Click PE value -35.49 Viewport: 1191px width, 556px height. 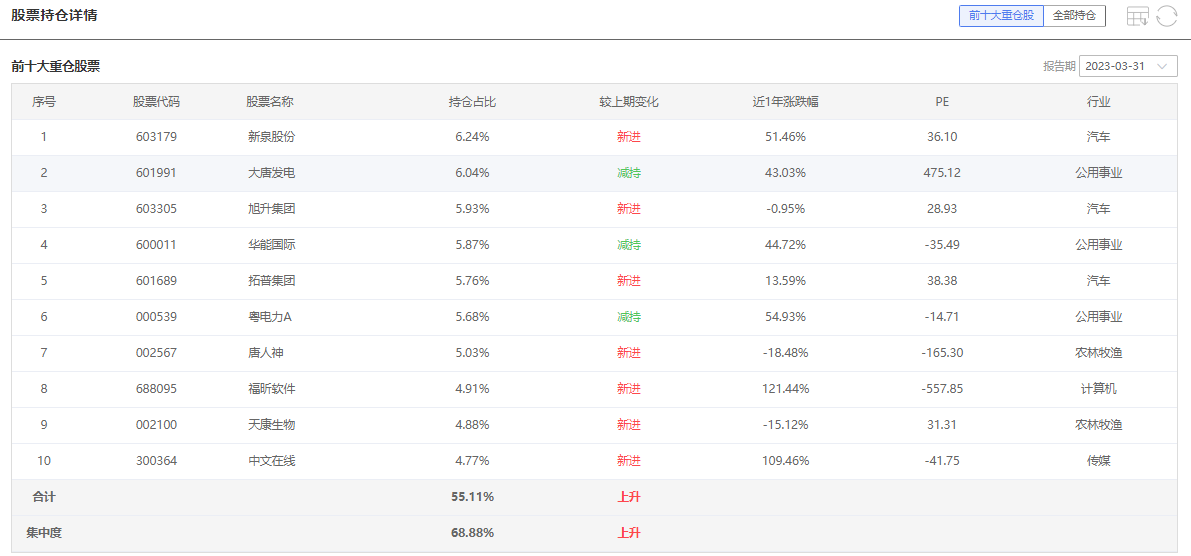pyautogui.click(x=942, y=245)
